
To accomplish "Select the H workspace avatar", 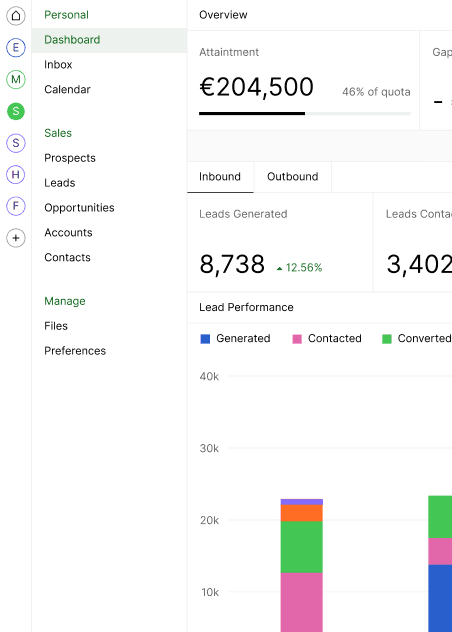I will click(x=16, y=175).
